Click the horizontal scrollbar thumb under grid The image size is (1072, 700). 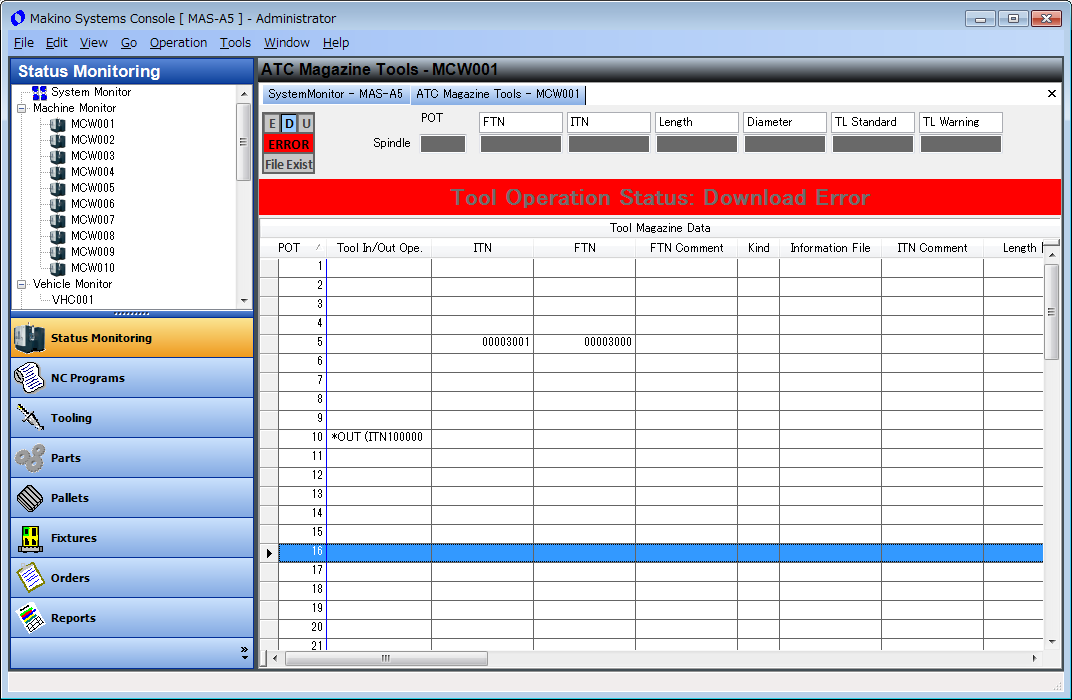(386, 658)
